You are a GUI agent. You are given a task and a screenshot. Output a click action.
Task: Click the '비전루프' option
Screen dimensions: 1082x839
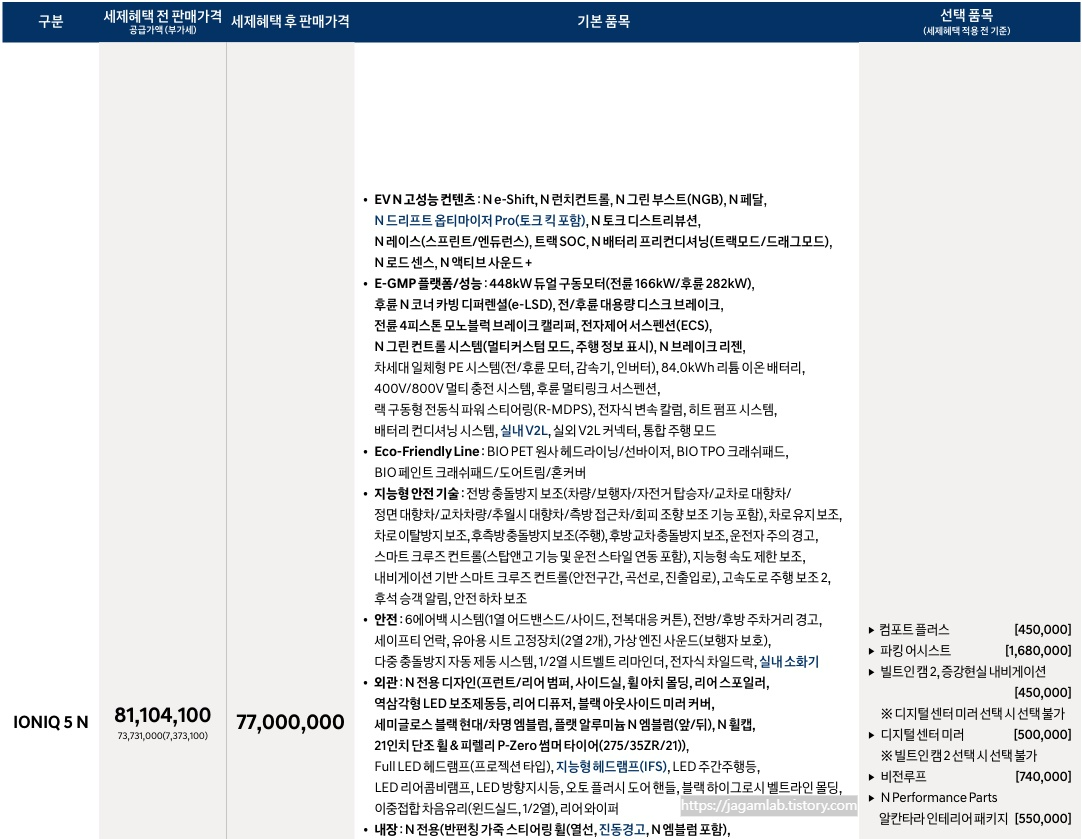coord(903,776)
